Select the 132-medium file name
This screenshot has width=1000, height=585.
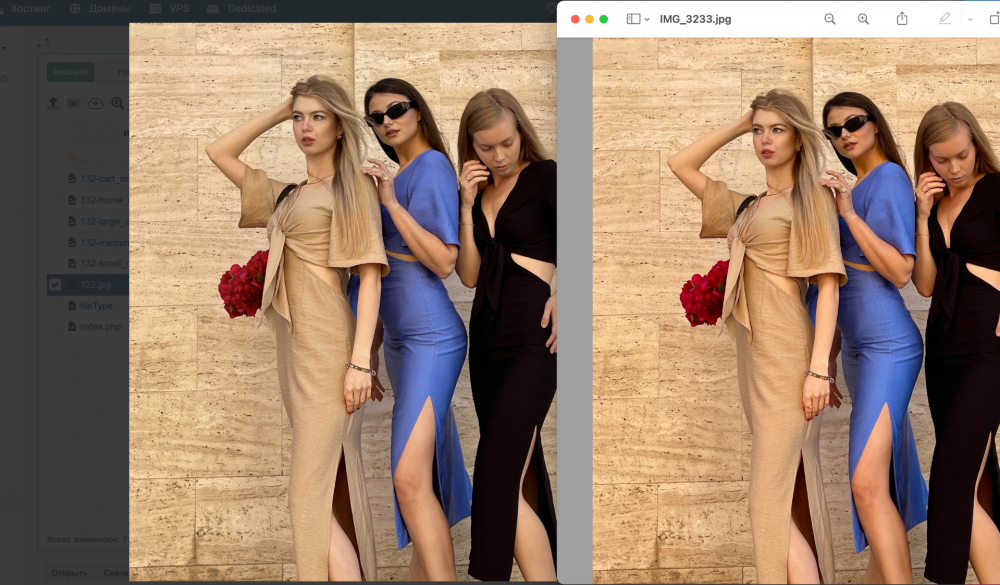click(105, 242)
